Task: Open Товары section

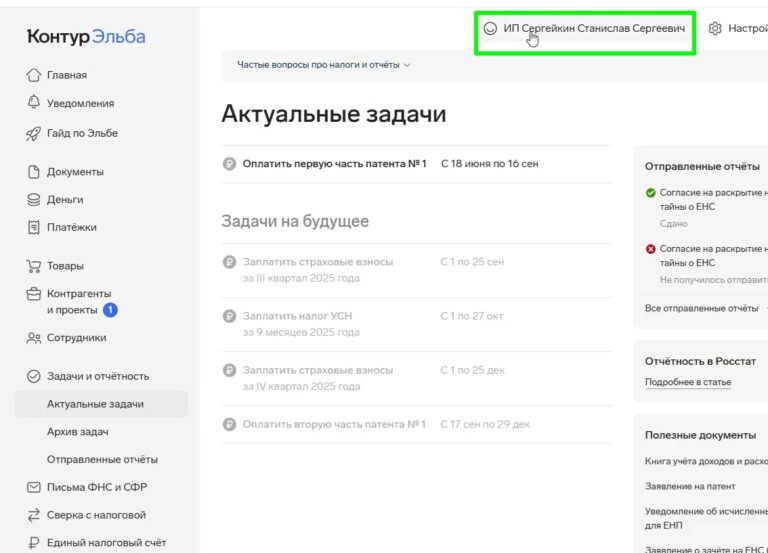Action: (x=65, y=266)
